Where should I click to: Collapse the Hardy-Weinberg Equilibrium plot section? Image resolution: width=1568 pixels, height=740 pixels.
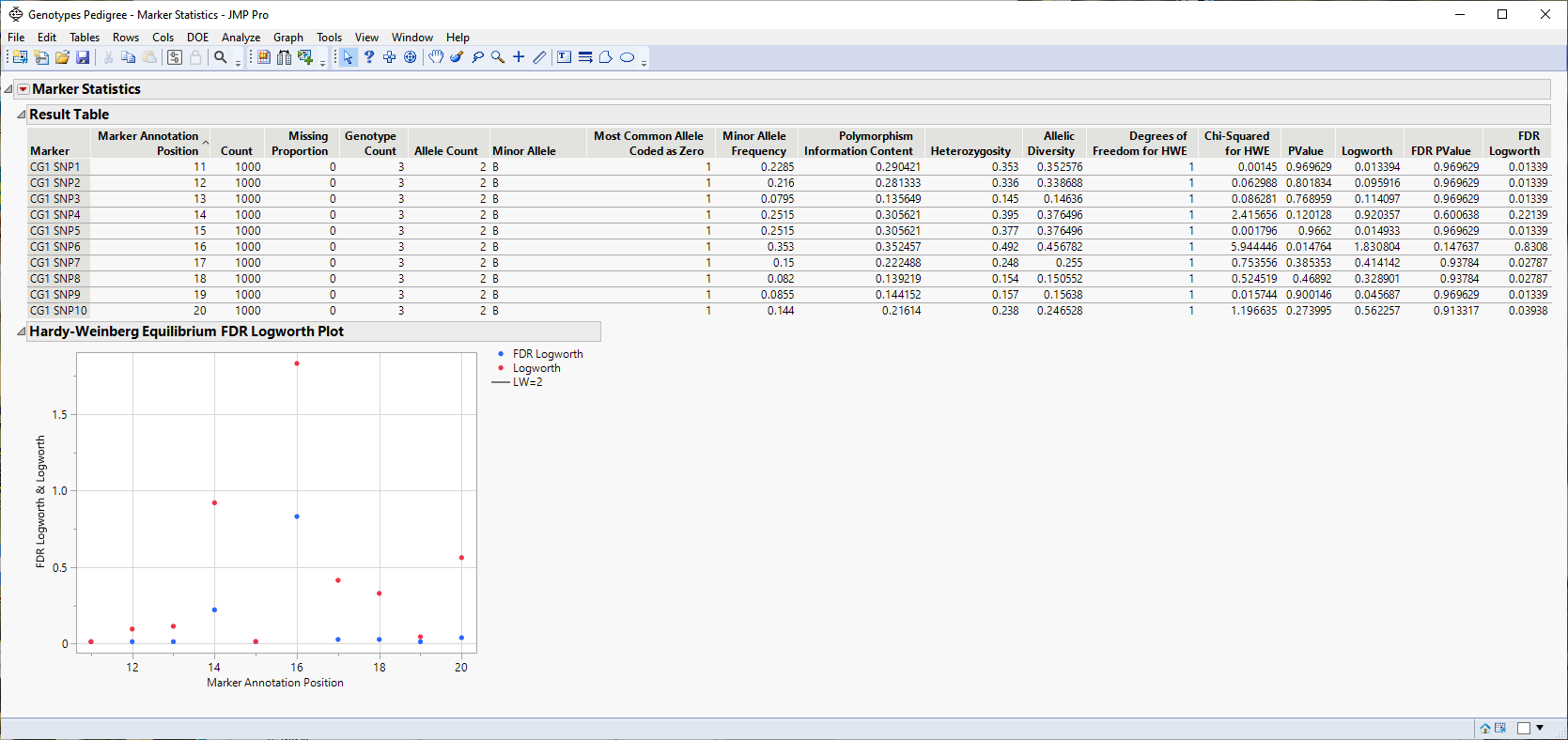click(21, 331)
